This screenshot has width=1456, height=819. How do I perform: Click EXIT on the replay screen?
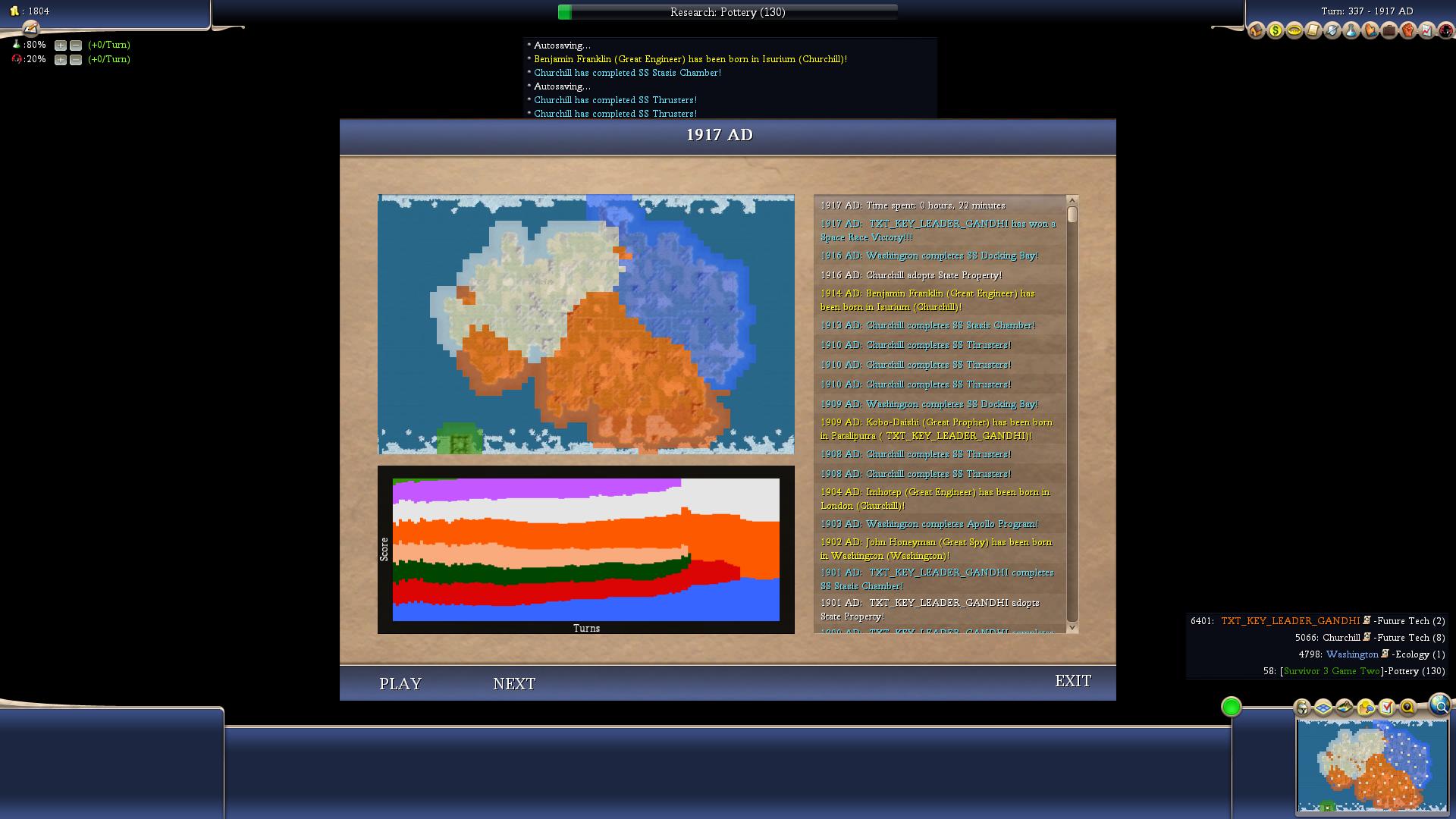click(1072, 681)
